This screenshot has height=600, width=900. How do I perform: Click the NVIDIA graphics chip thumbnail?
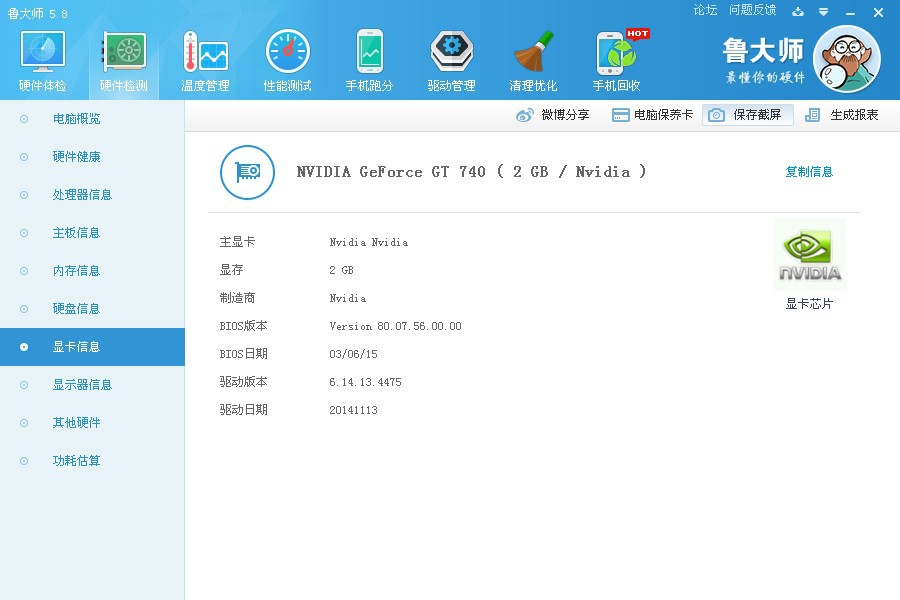pos(808,253)
